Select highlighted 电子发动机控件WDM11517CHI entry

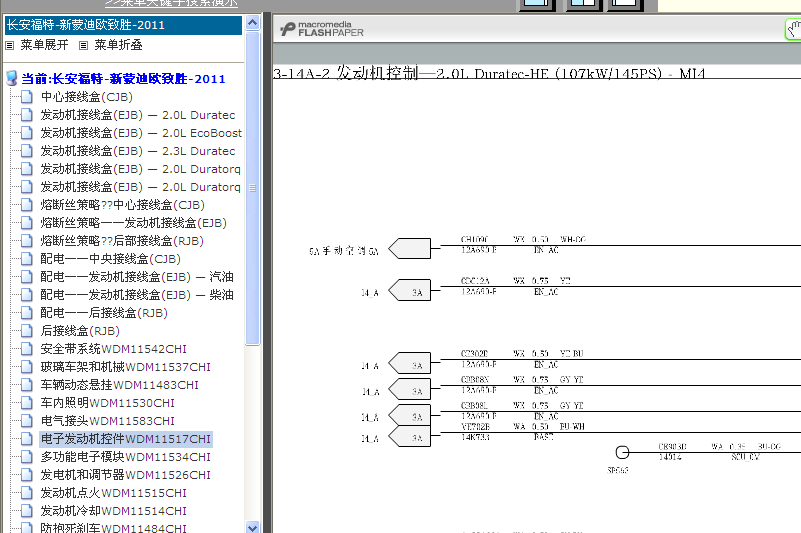126,439
